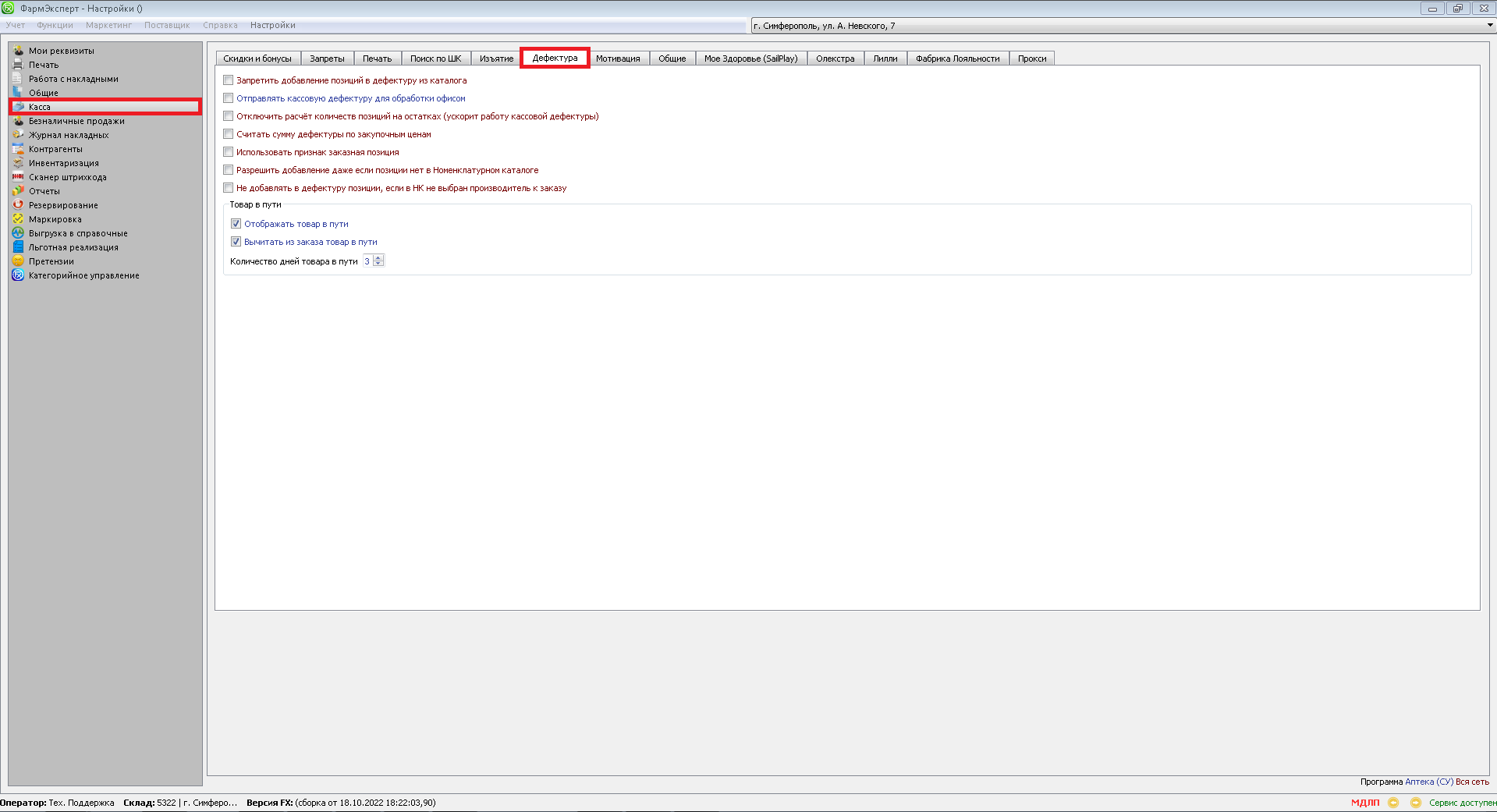
Task: Select the Отчеты chart icon
Action: pyautogui.click(x=18, y=191)
